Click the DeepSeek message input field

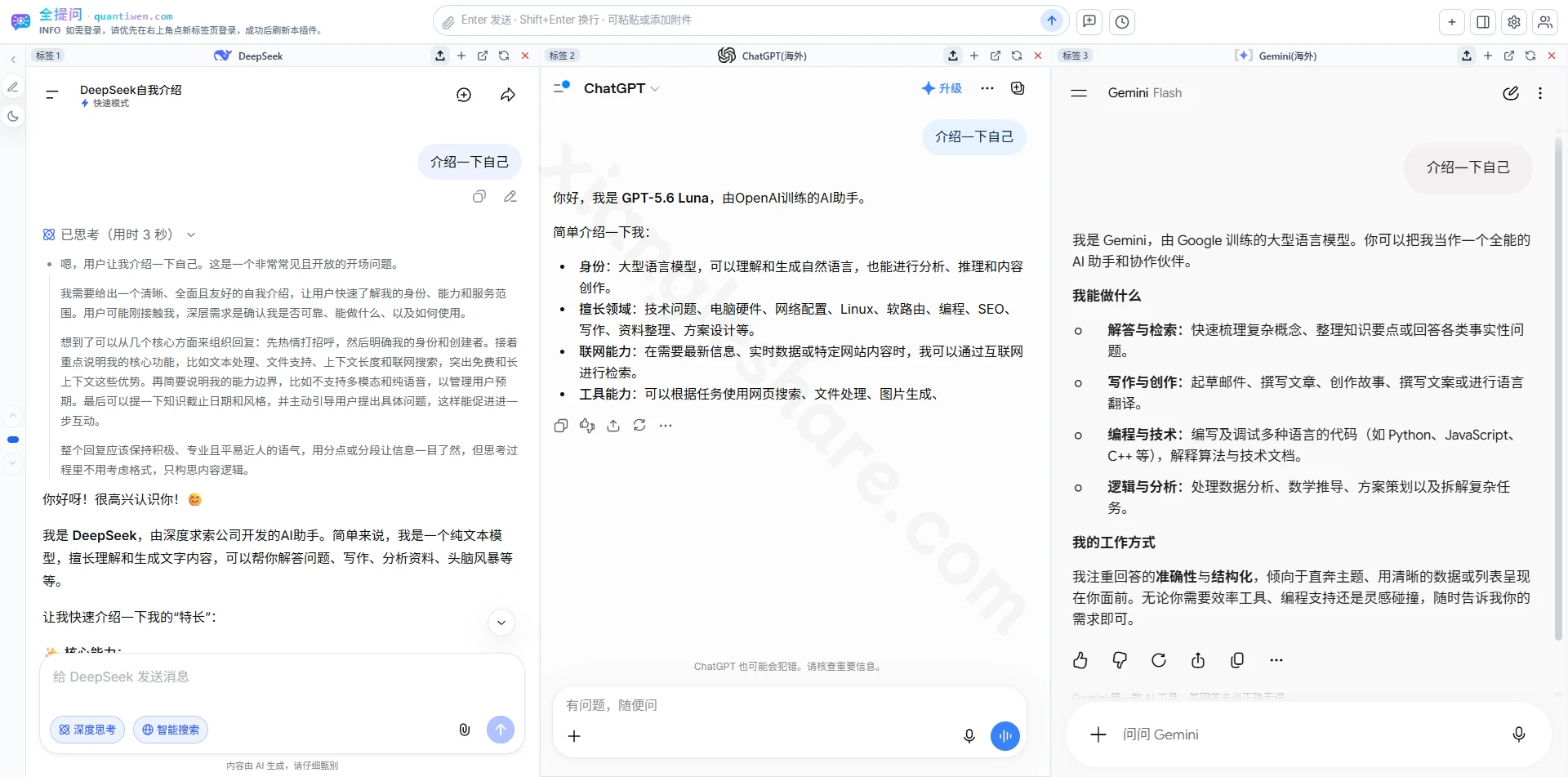(x=282, y=677)
